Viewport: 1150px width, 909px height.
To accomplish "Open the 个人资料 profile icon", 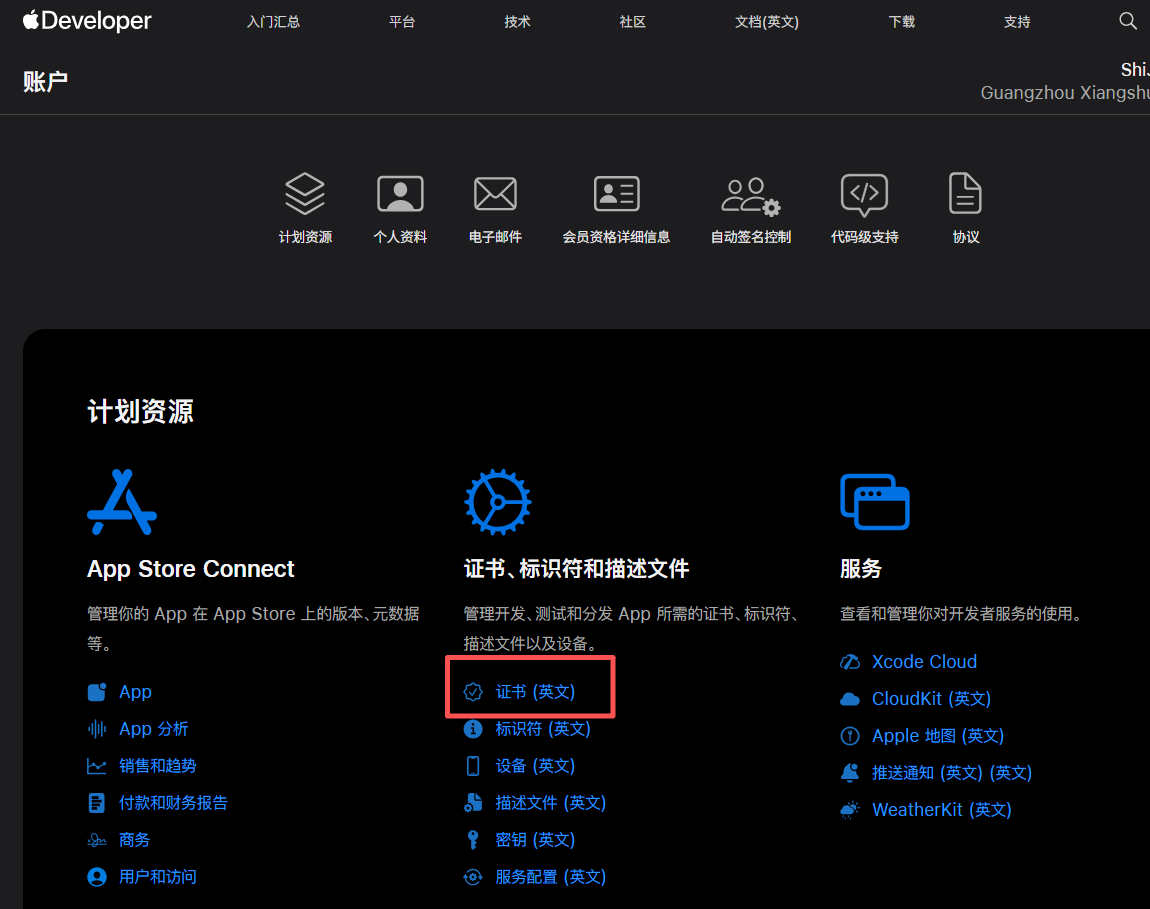I will click(x=400, y=194).
